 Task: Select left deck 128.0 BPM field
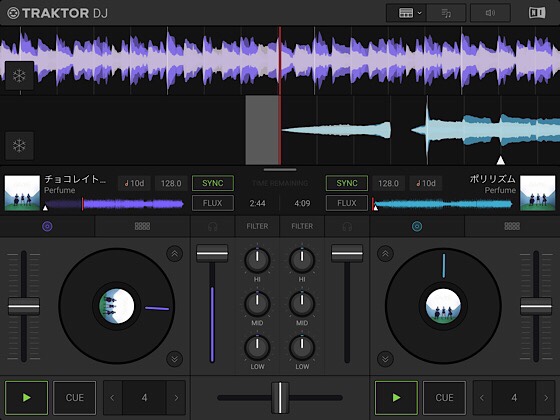coord(171,183)
